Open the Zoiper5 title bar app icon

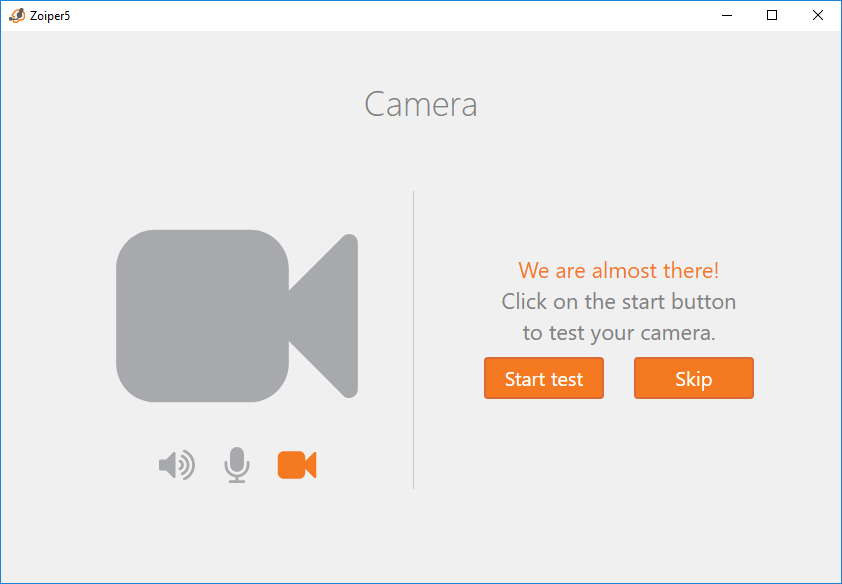(x=17, y=15)
